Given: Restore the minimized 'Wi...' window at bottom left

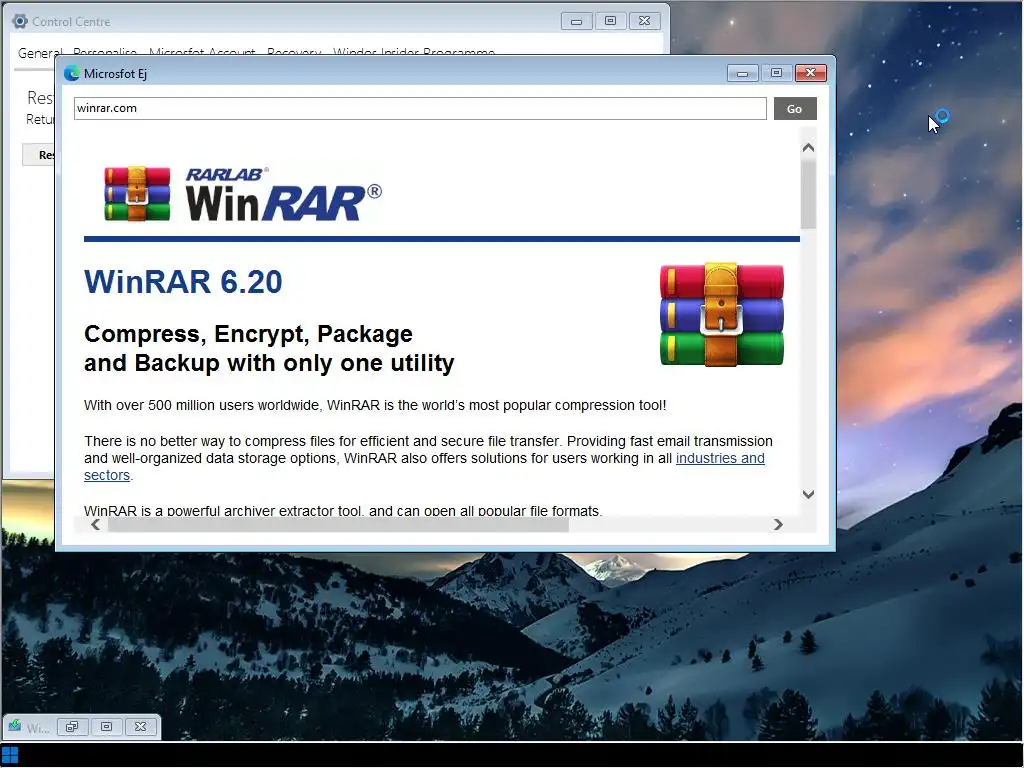Looking at the screenshot, I should tap(72, 727).
